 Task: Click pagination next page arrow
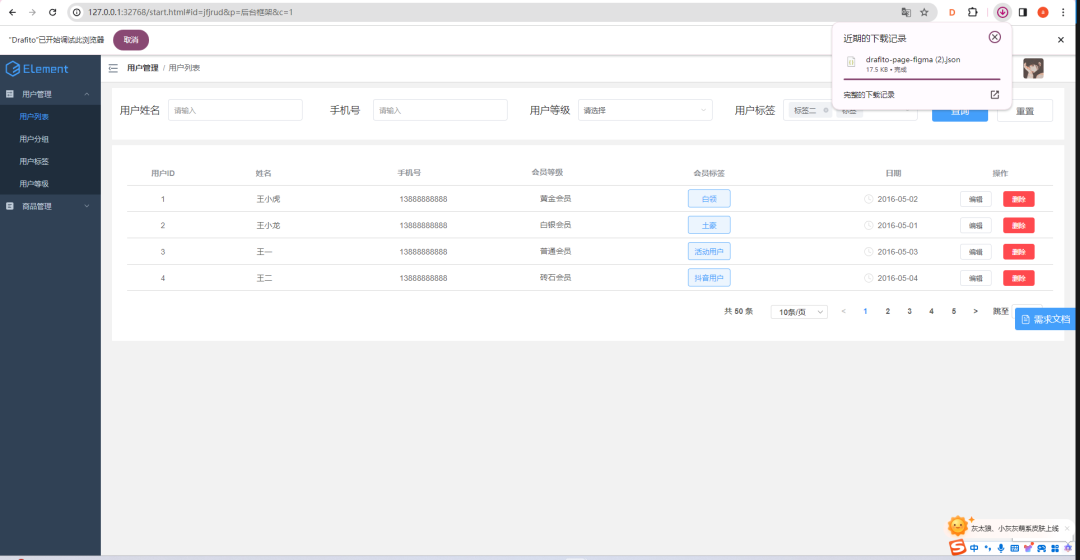[975, 311]
